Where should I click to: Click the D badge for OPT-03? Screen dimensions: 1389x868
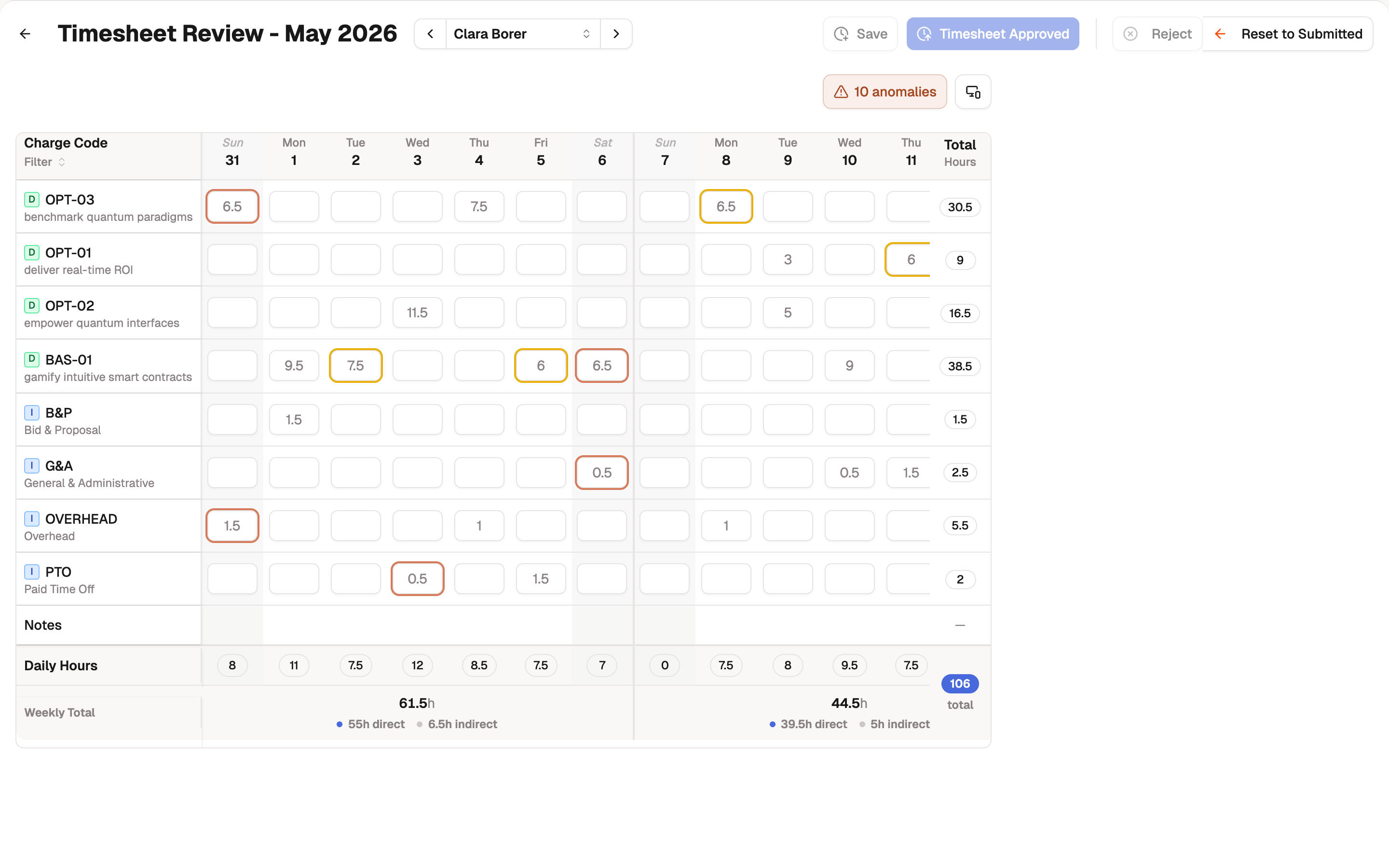coord(31,199)
